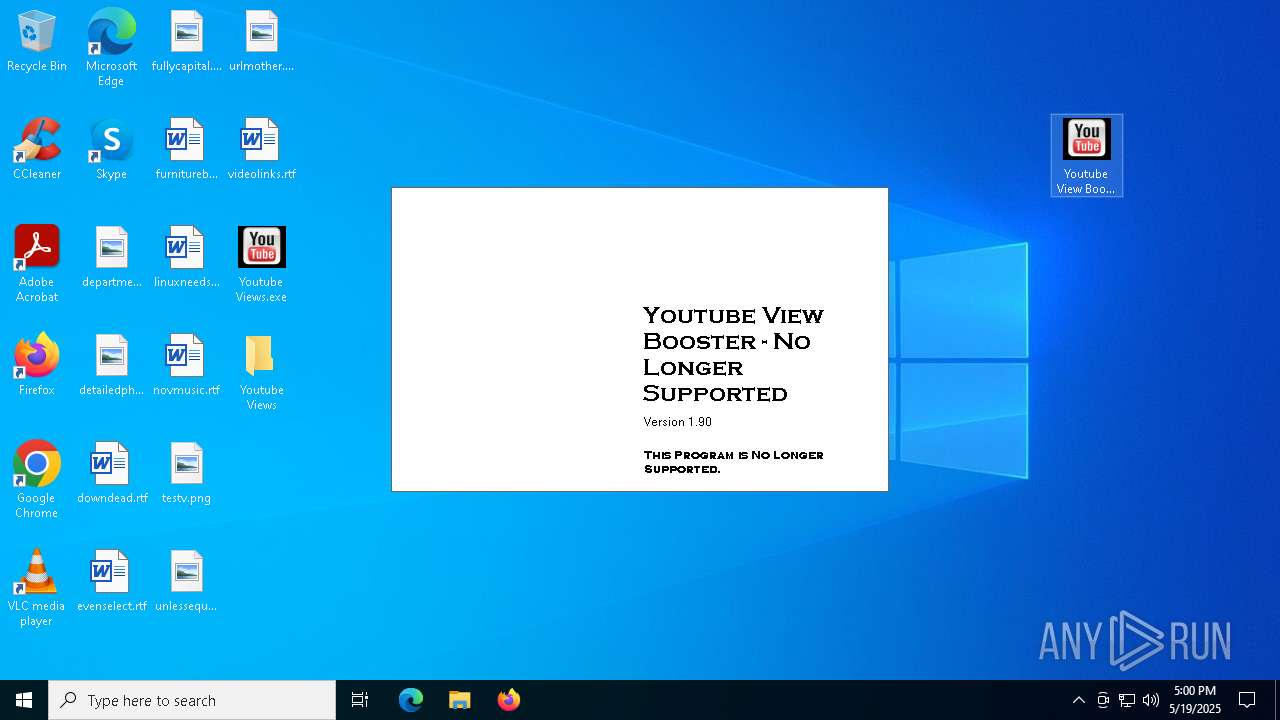Select the Youtube Views folder
The width and height of the screenshot is (1280, 720).
(261, 372)
